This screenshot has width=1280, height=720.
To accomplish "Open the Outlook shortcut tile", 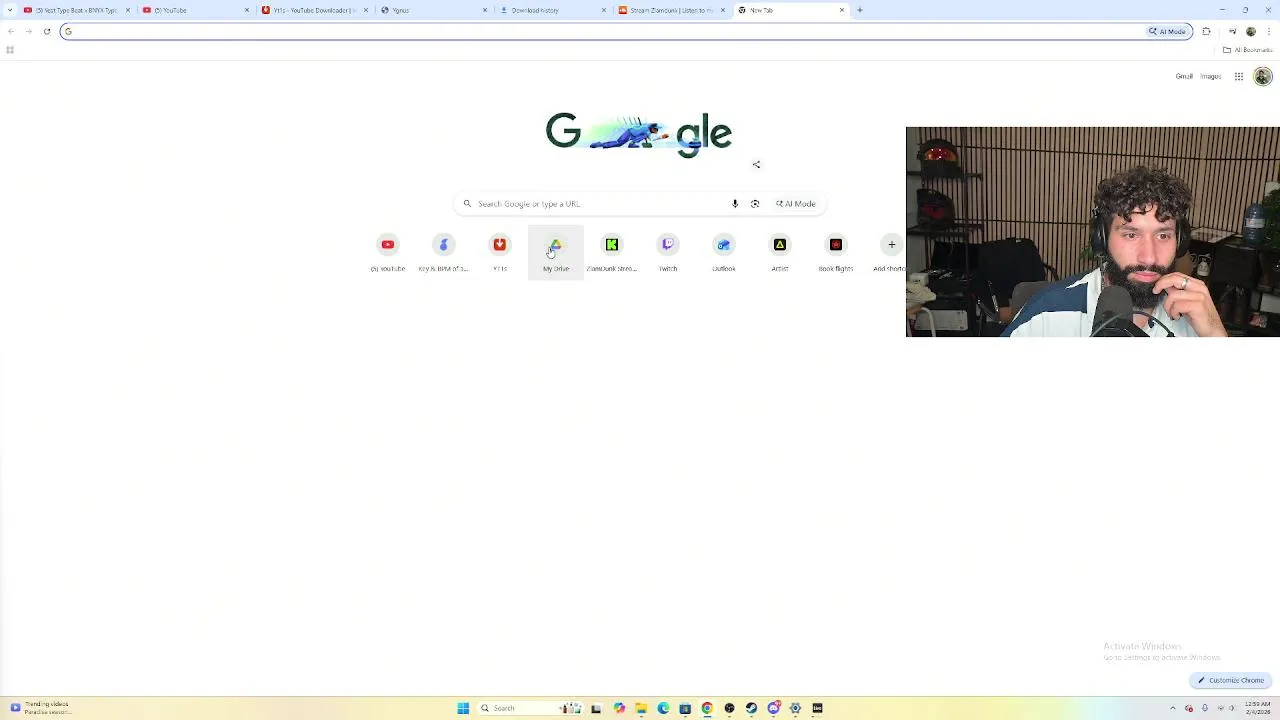I will click(724, 252).
